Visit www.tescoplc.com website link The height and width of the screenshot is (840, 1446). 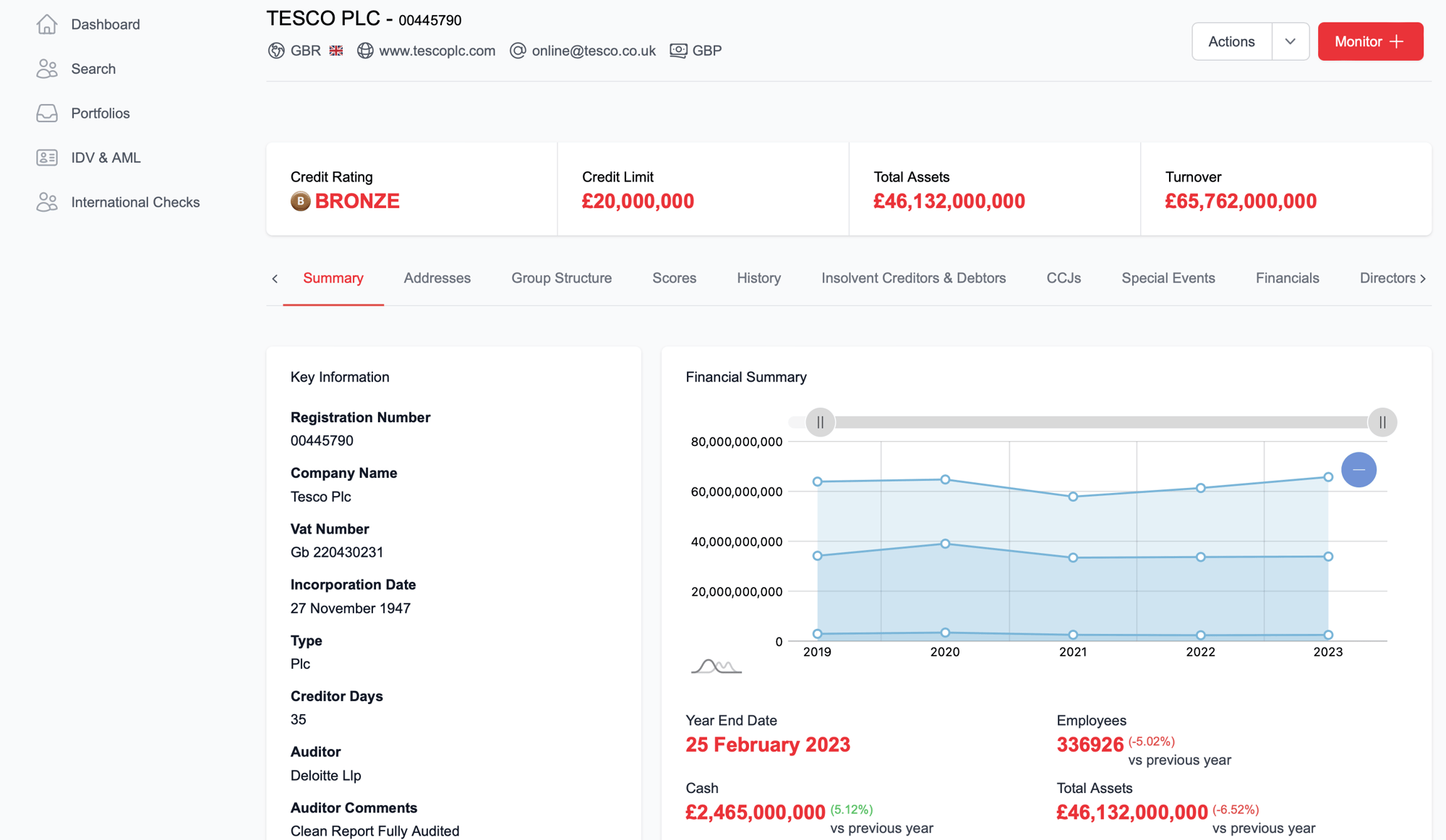pyautogui.click(x=437, y=51)
